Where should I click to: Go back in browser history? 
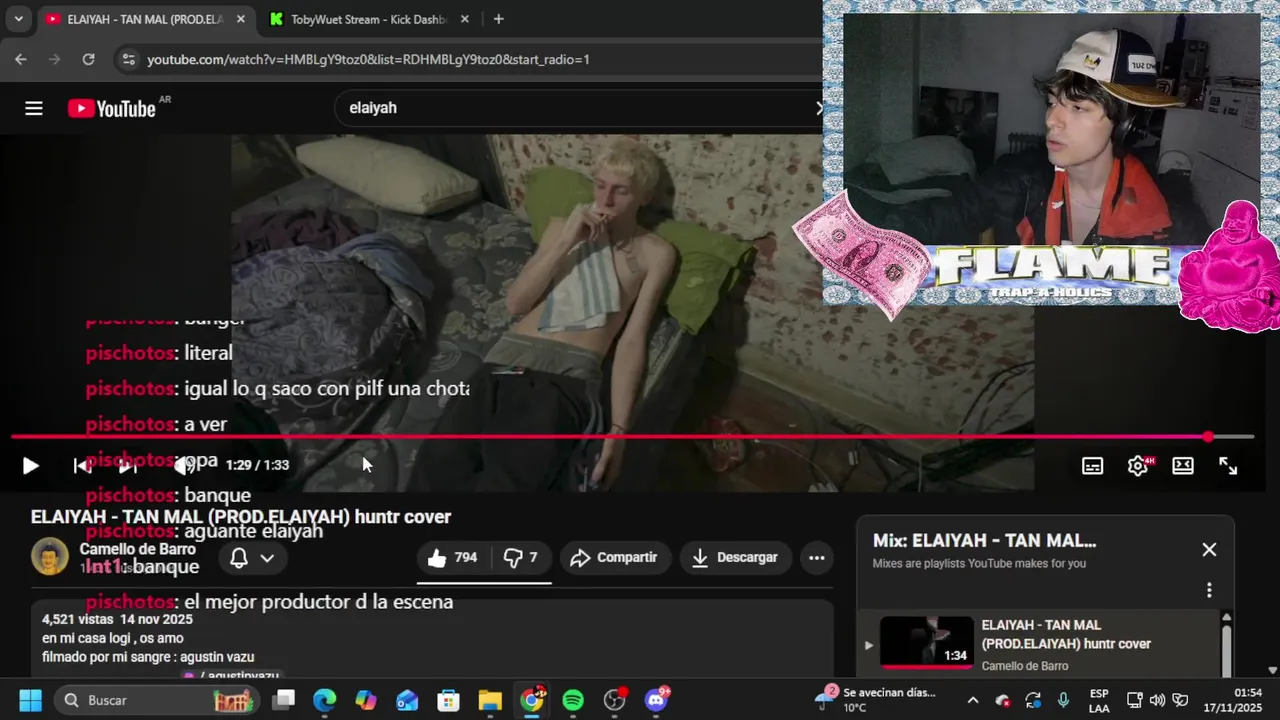(21, 59)
